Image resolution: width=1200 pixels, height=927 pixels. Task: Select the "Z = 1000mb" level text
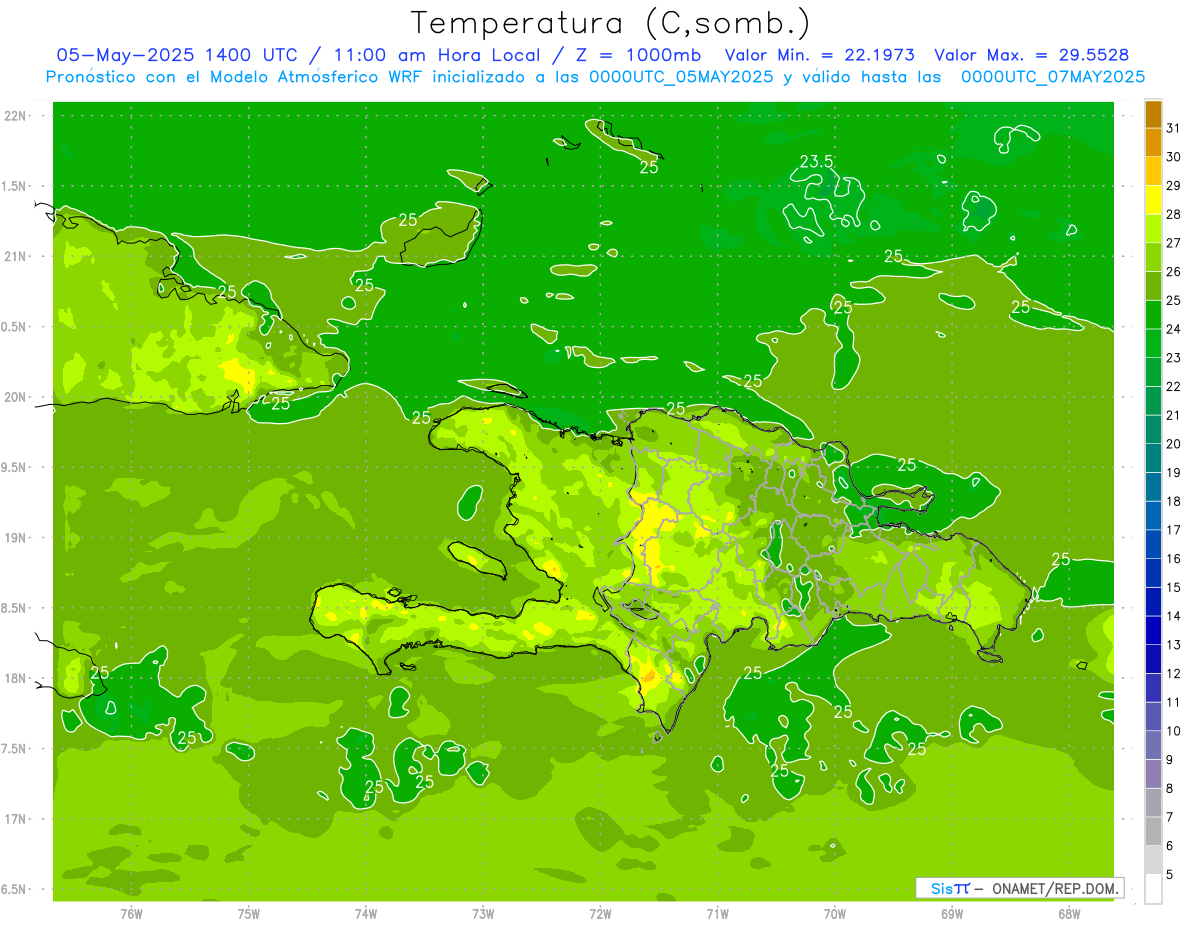[639, 55]
